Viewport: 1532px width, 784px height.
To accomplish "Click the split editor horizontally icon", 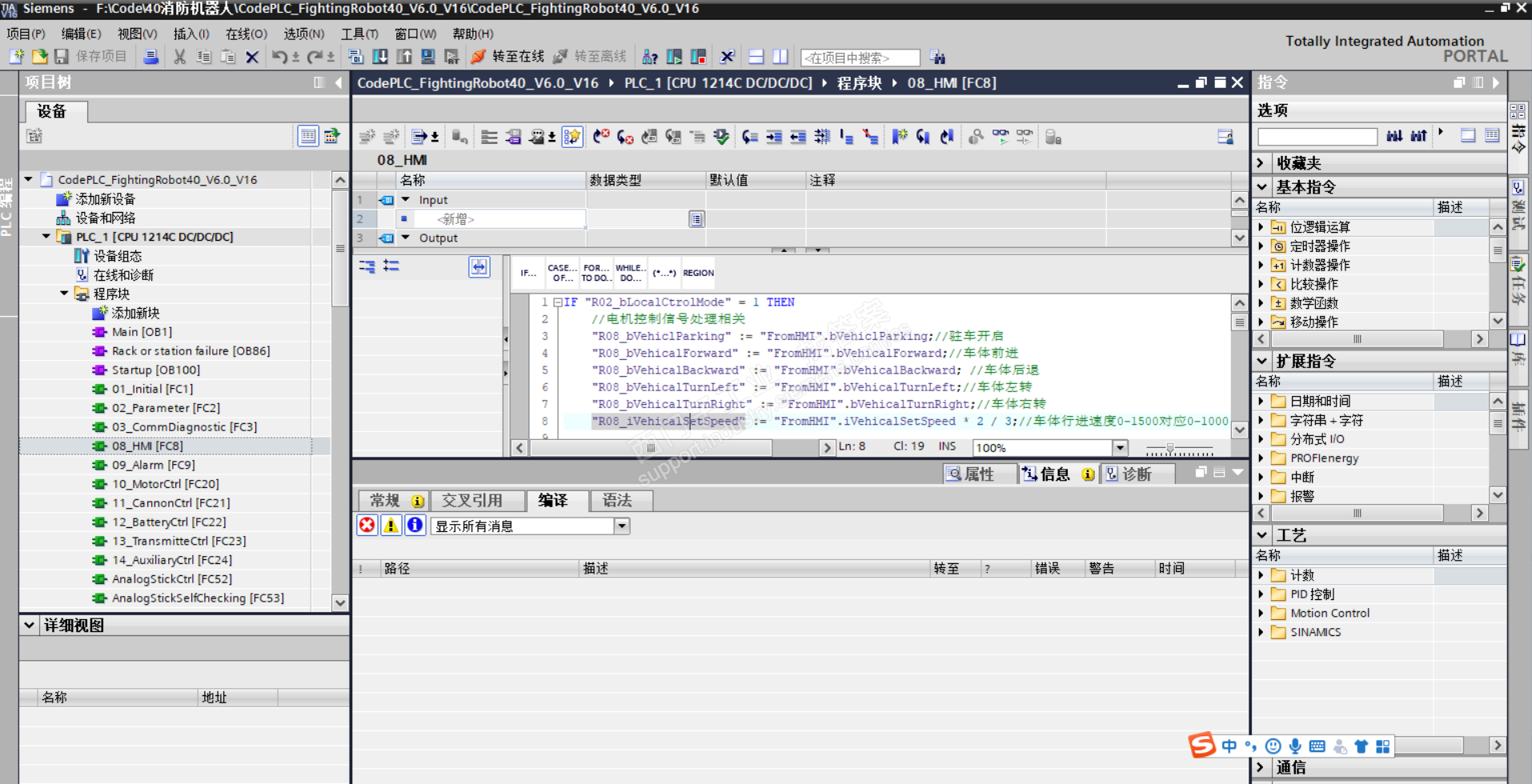I will click(756, 57).
